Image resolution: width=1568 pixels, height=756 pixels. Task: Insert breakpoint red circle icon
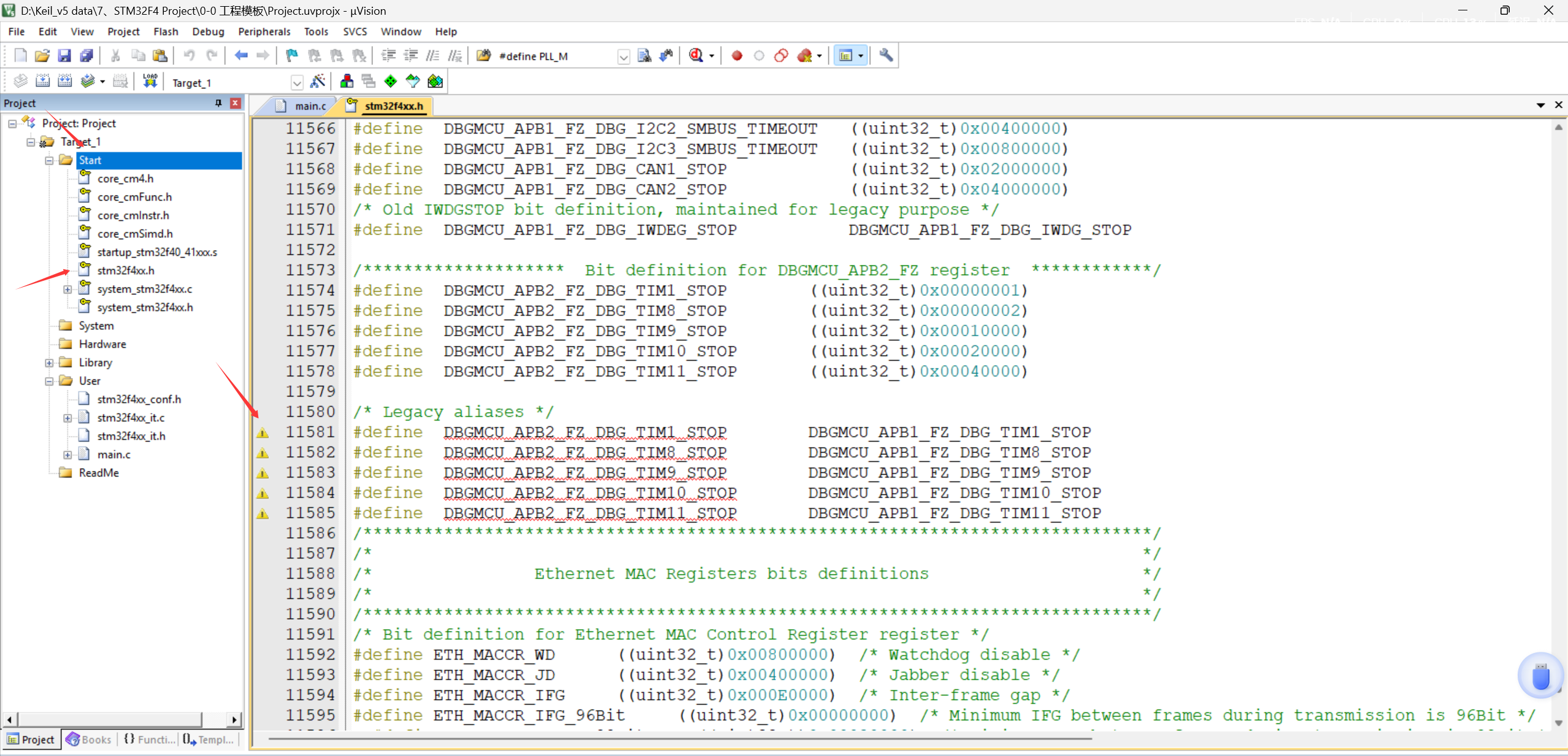[737, 56]
